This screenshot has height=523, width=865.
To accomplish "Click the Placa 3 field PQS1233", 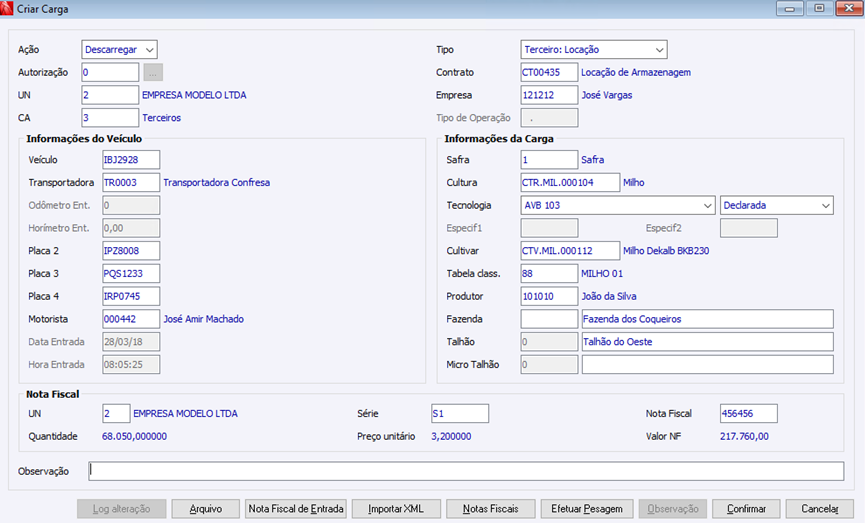I will (131, 273).
